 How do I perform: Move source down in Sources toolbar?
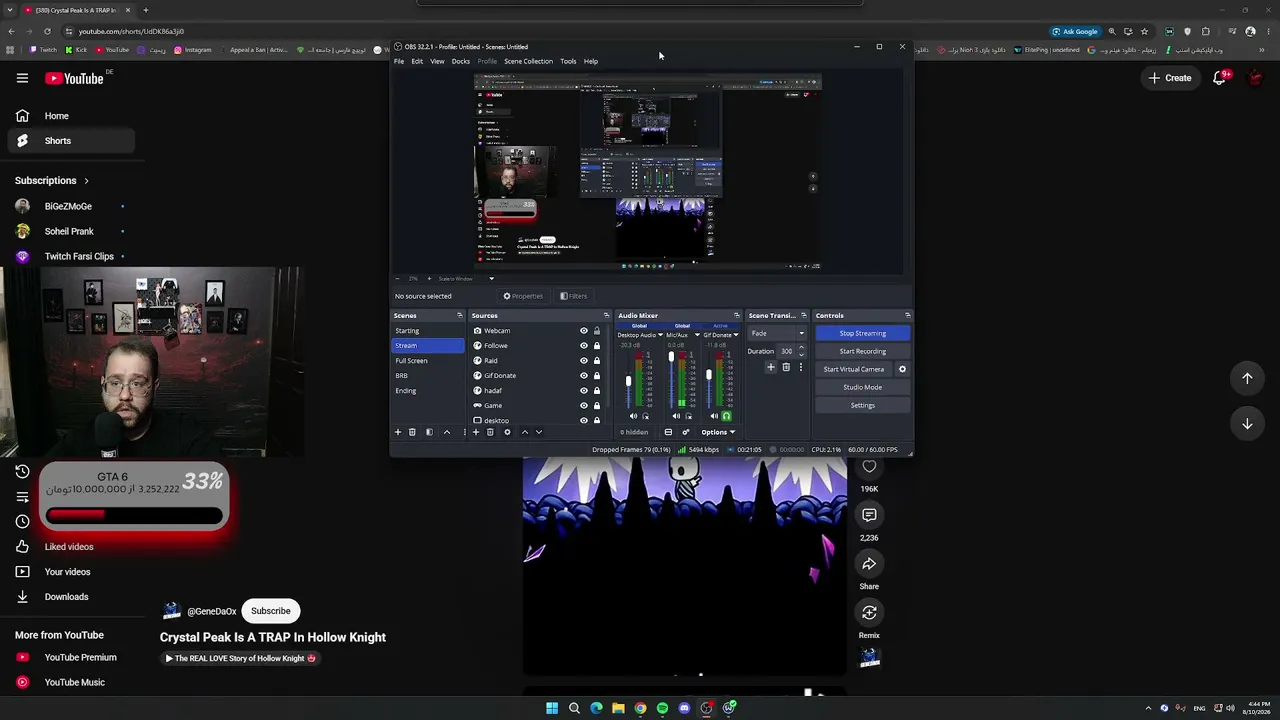coord(539,432)
